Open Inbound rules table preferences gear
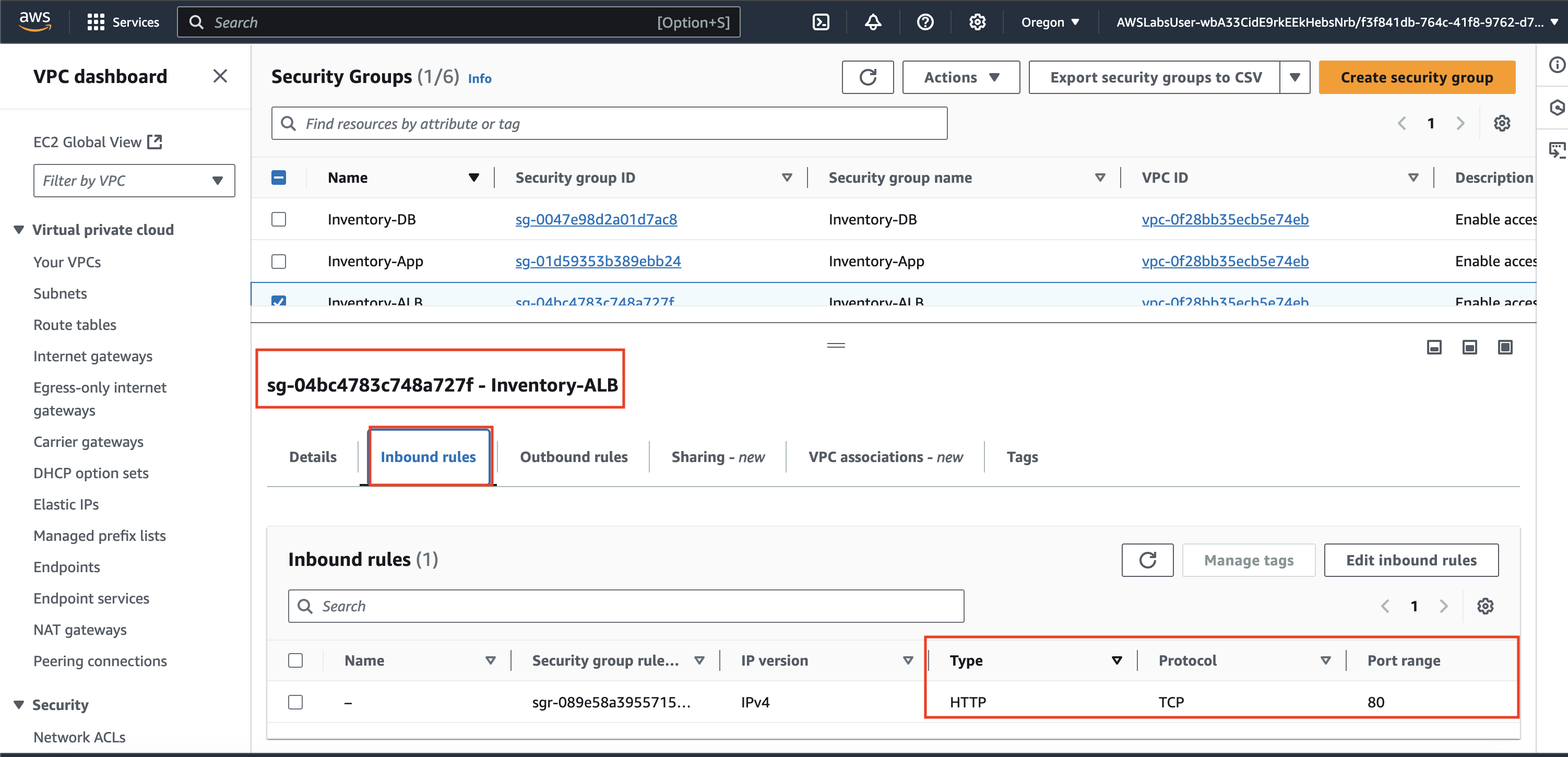 pos(1485,606)
